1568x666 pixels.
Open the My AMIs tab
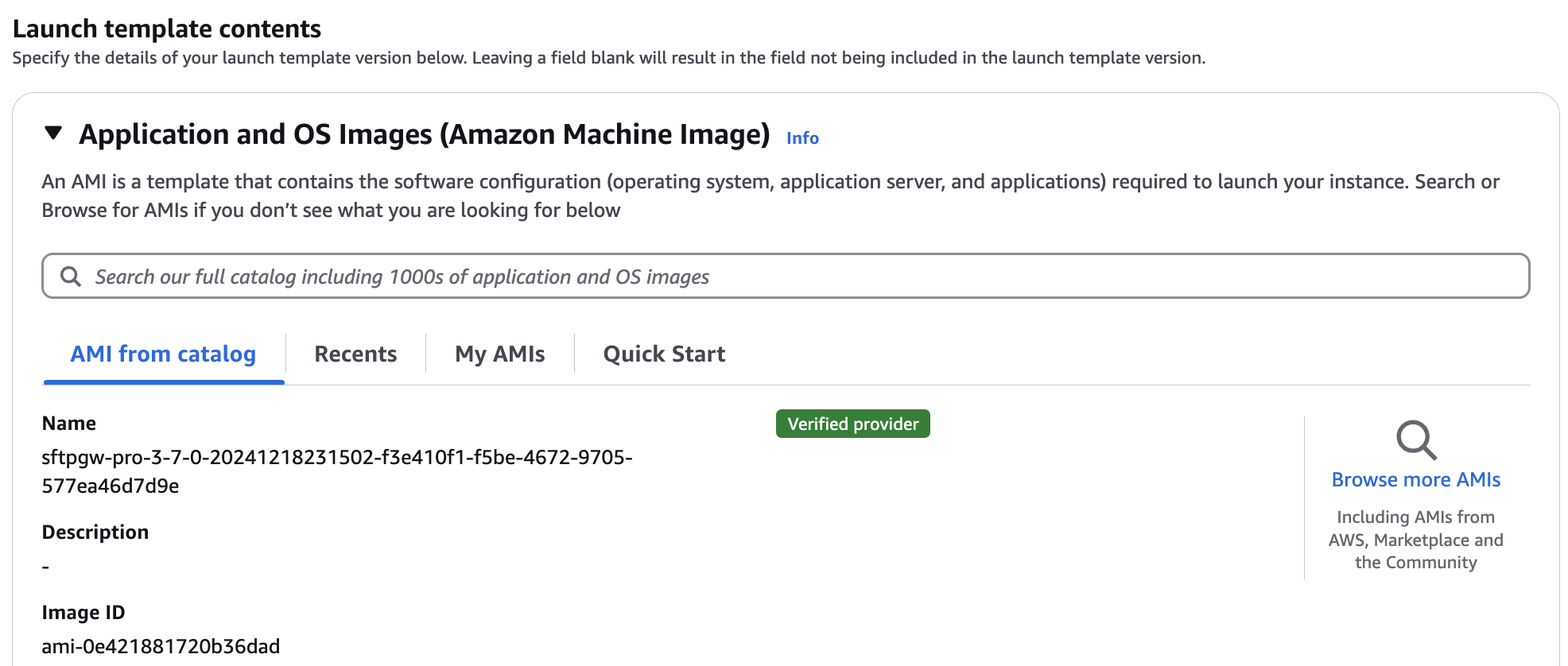pyautogui.click(x=499, y=354)
